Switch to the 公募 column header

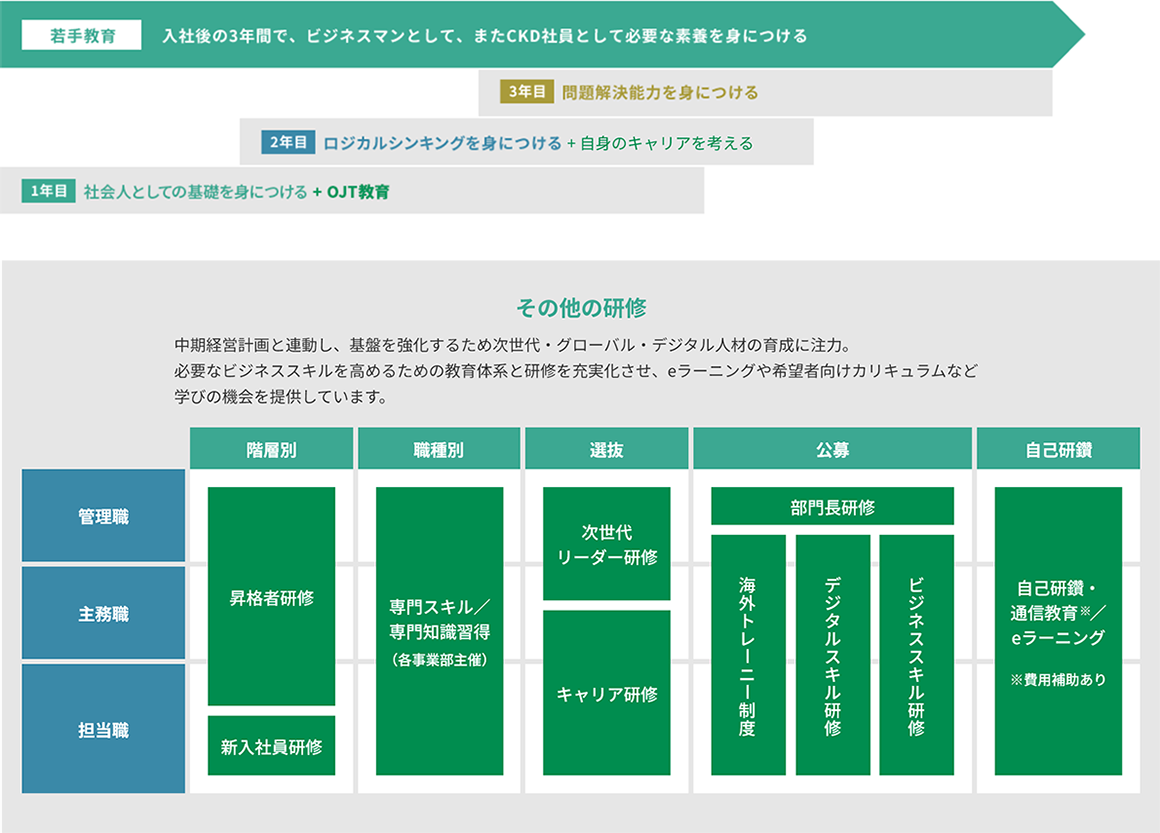pyautogui.click(x=832, y=448)
